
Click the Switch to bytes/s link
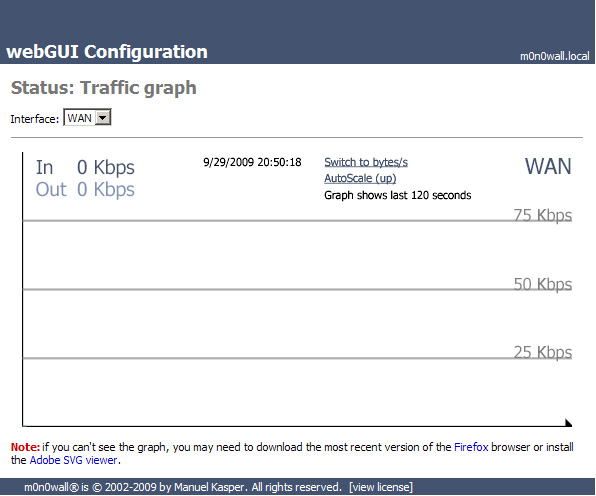pos(366,162)
